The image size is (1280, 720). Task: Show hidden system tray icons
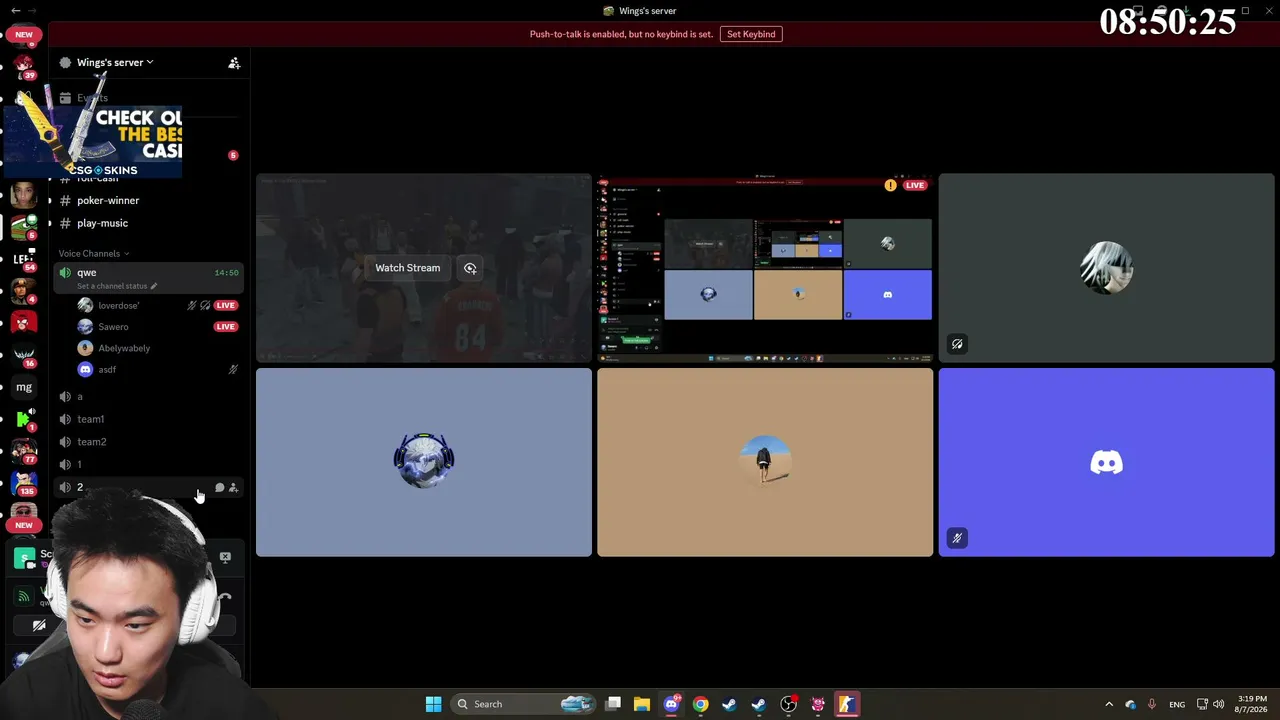pyautogui.click(x=1109, y=704)
